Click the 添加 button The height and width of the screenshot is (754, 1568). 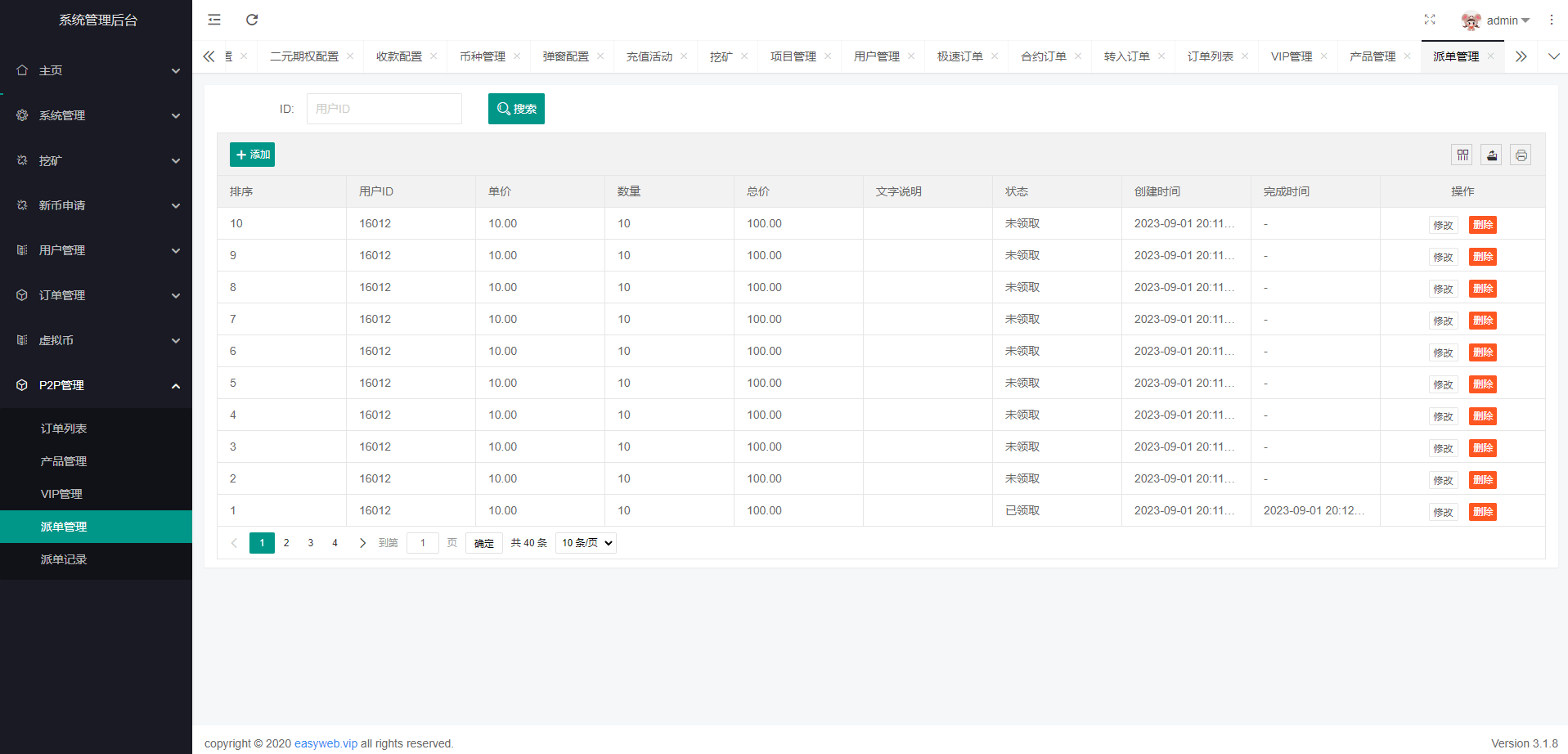[252, 155]
